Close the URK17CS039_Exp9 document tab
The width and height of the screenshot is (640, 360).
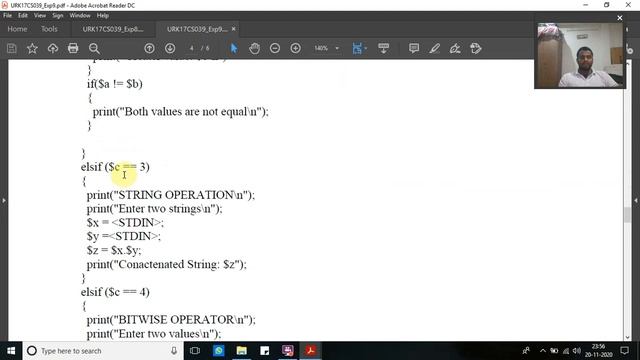pyautogui.click(x=233, y=29)
